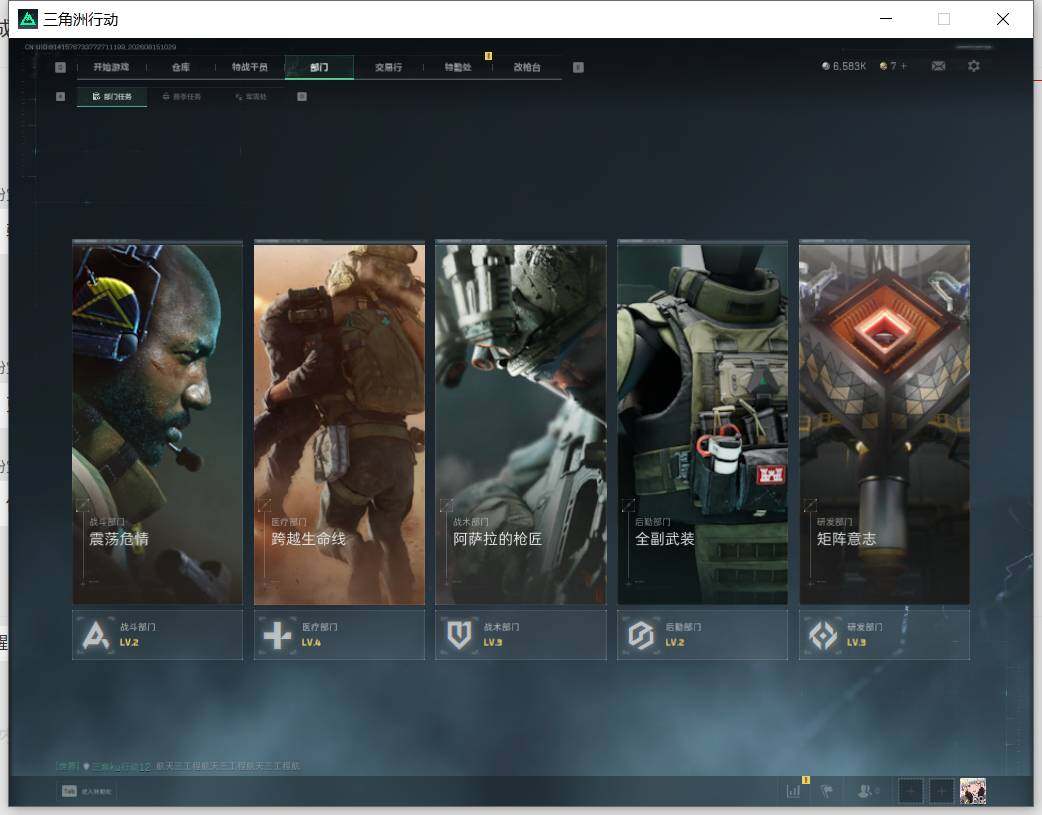Click the expand arrow icon on 矩阵意志 card

810,505
